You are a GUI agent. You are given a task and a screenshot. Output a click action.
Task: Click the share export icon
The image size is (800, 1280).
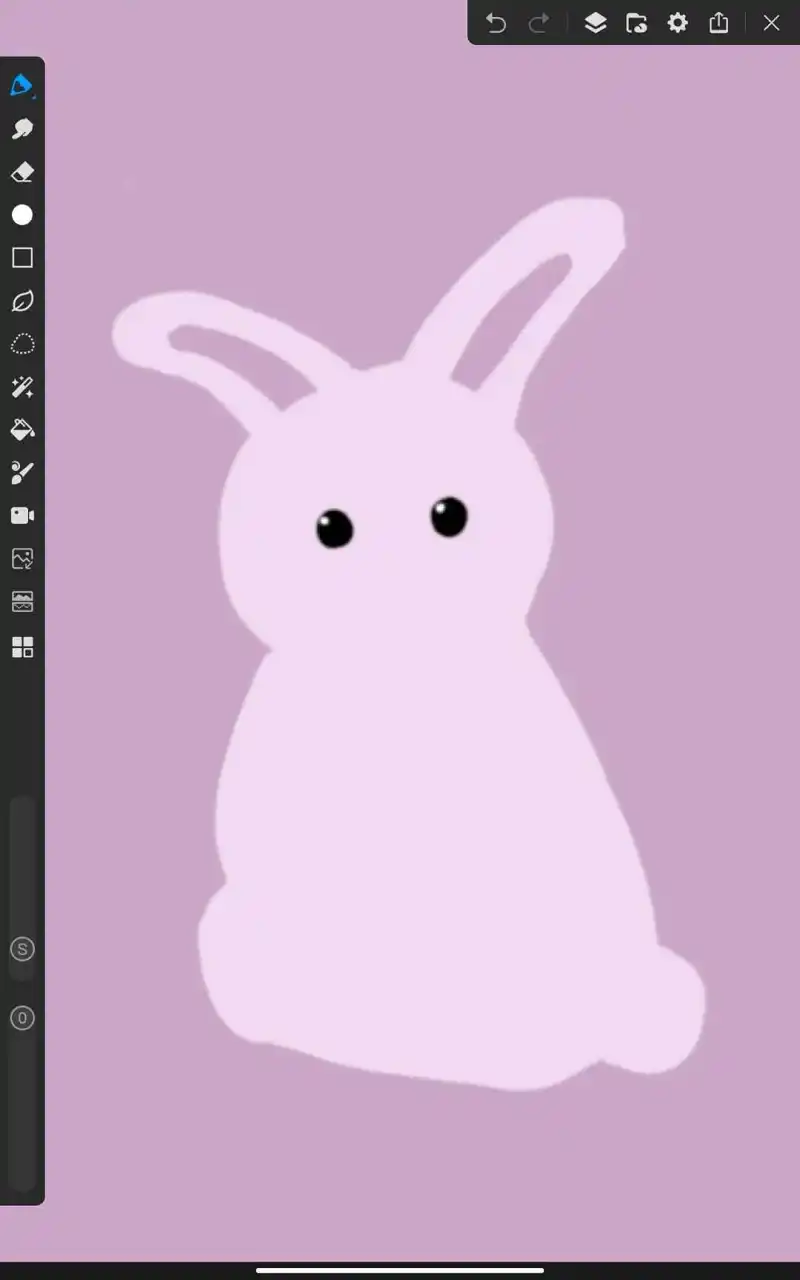tap(719, 23)
